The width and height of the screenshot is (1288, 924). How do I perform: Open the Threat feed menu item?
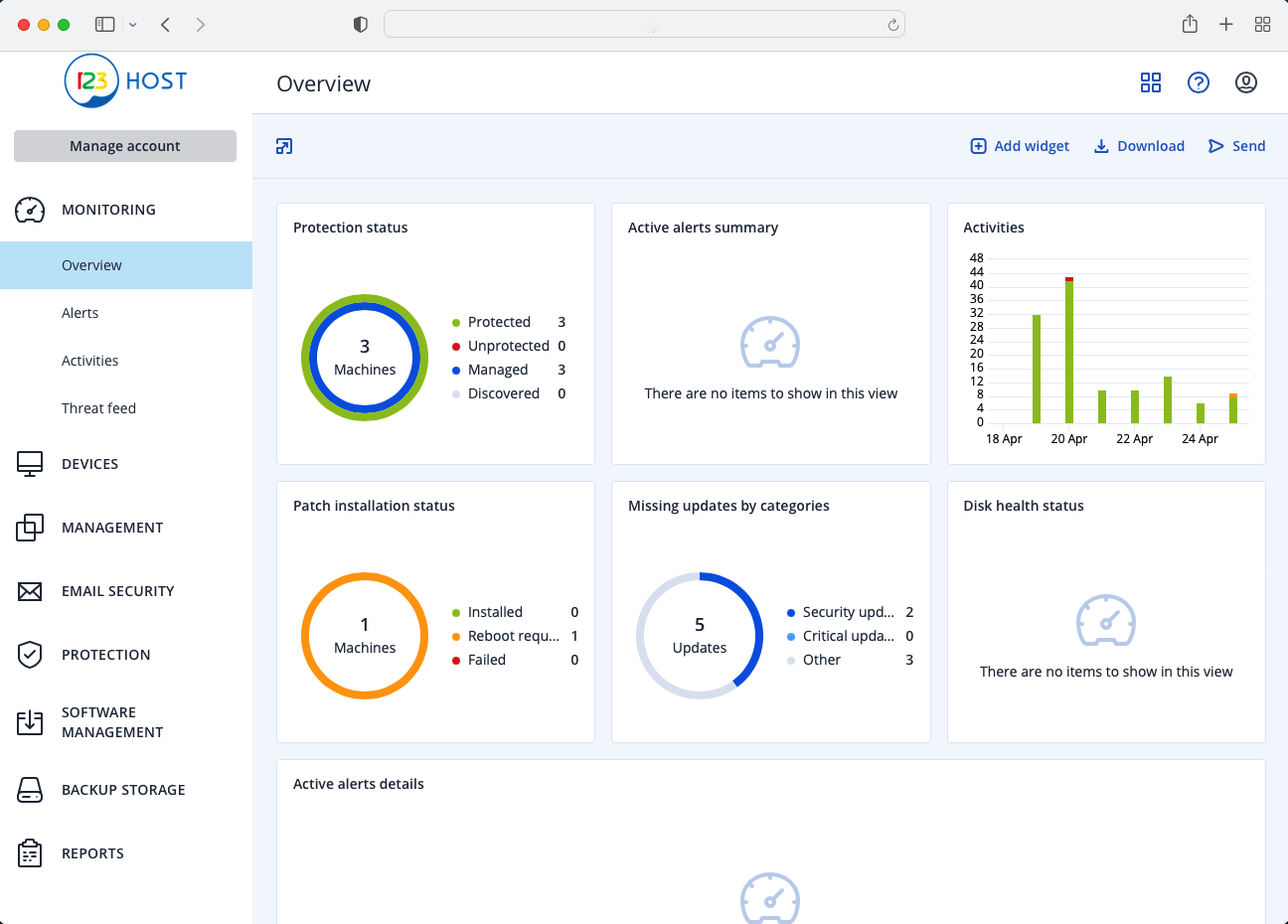(x=98, y=408)
